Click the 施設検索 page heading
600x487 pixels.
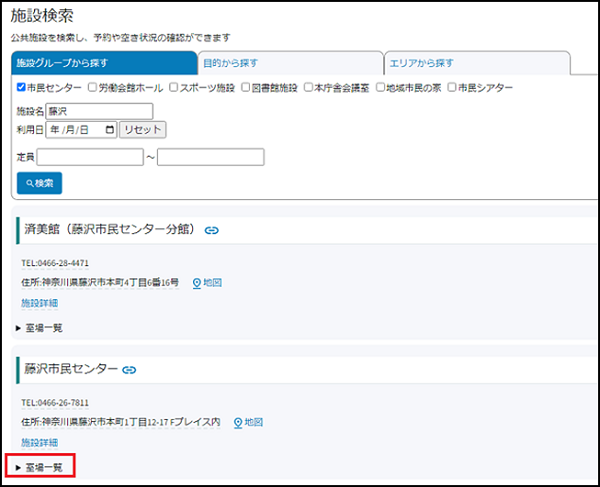(42, 16)
